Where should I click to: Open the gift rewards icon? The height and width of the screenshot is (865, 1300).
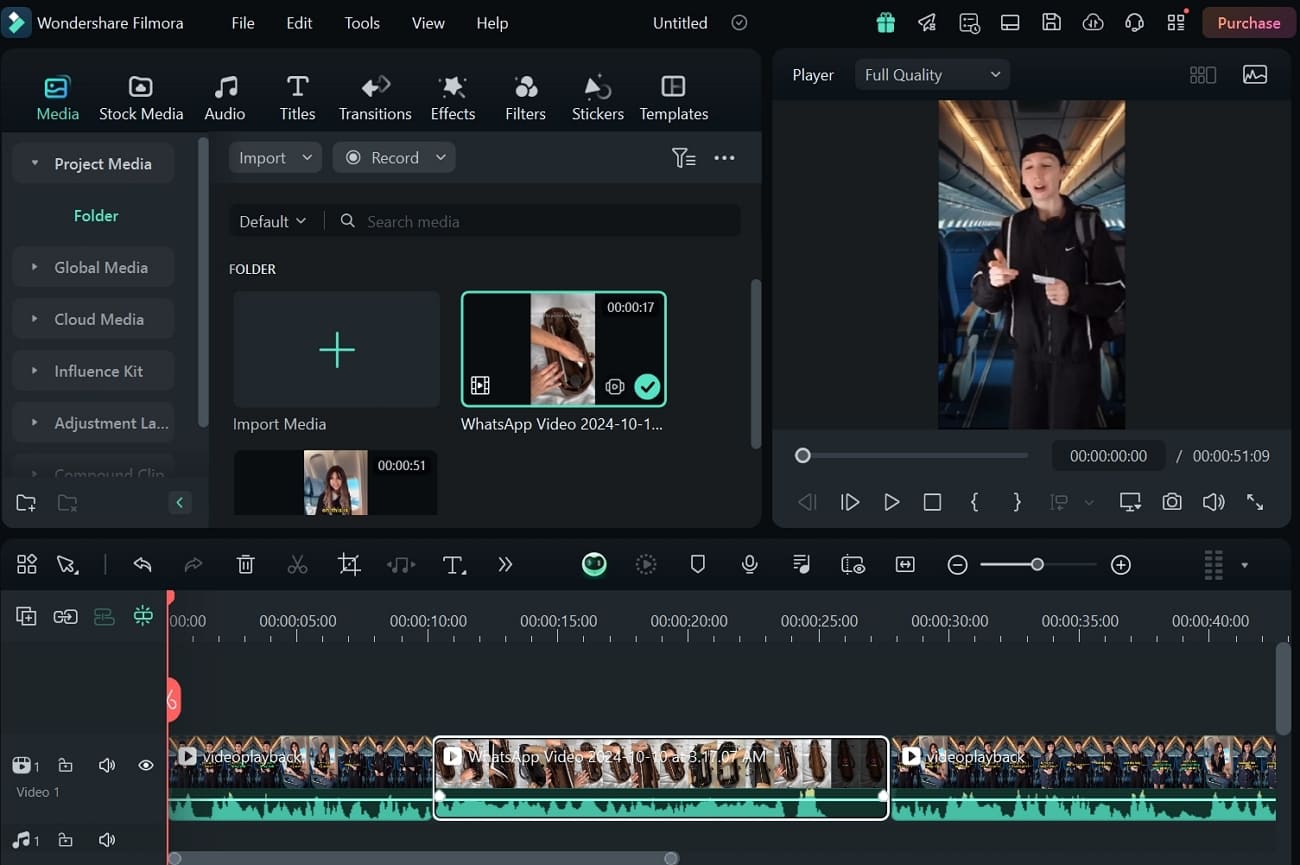click(x=885, y=22)
